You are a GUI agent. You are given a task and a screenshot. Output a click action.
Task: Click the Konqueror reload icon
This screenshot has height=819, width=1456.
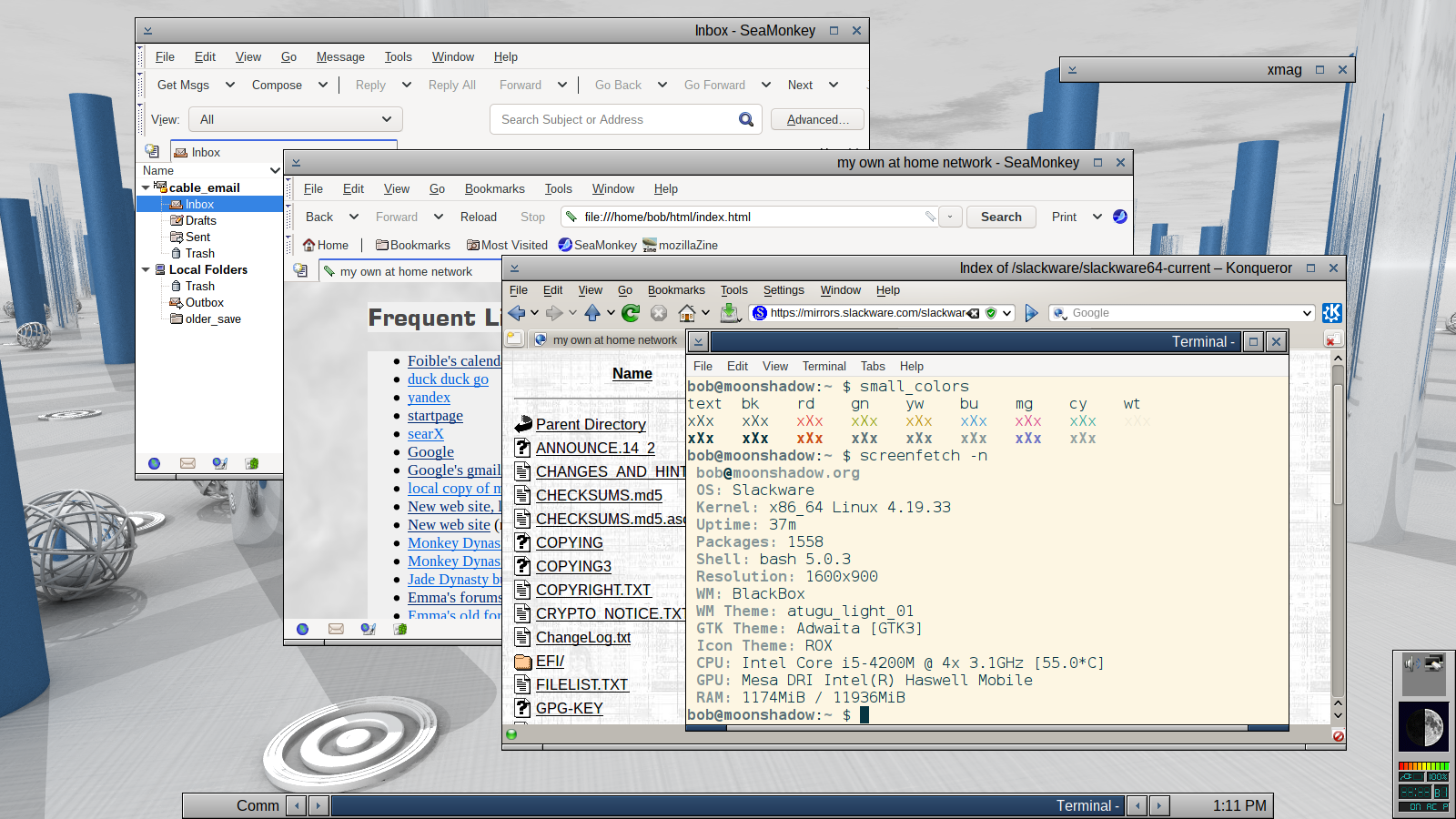pyautogui.click(x=631, y=313)
